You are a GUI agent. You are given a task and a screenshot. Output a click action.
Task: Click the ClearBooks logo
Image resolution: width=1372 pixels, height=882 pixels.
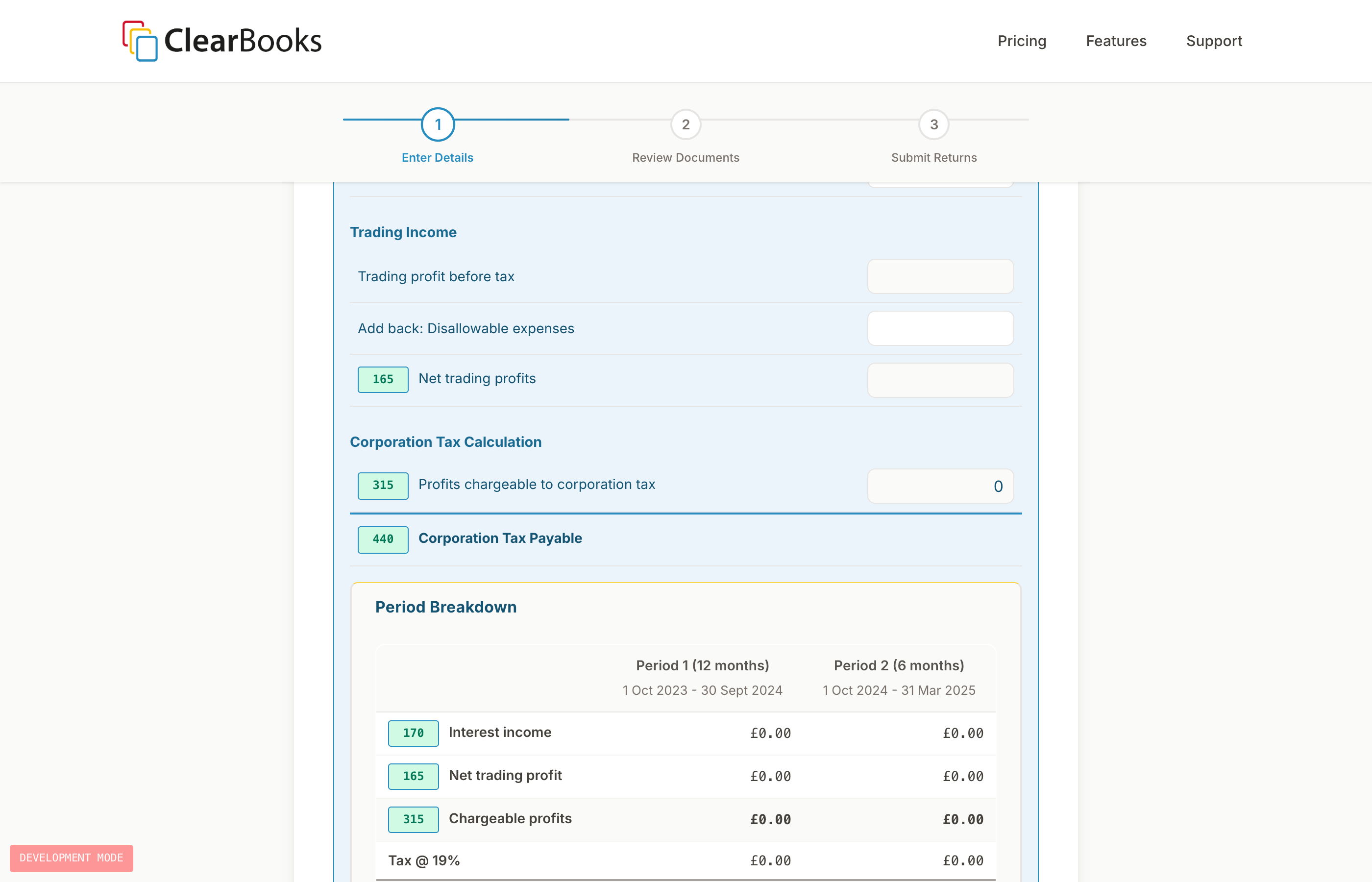point(221,41)
